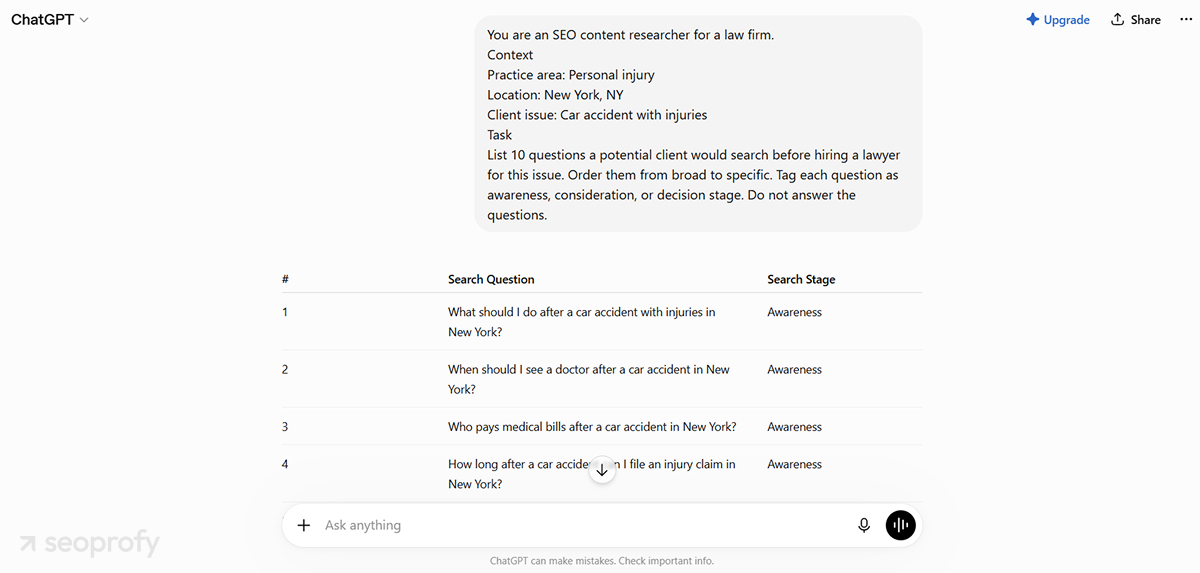Click 'ChatGPT can make mistakes' disclaimer text
This screenshot has width=1200, height=573.
coord(602,561)
